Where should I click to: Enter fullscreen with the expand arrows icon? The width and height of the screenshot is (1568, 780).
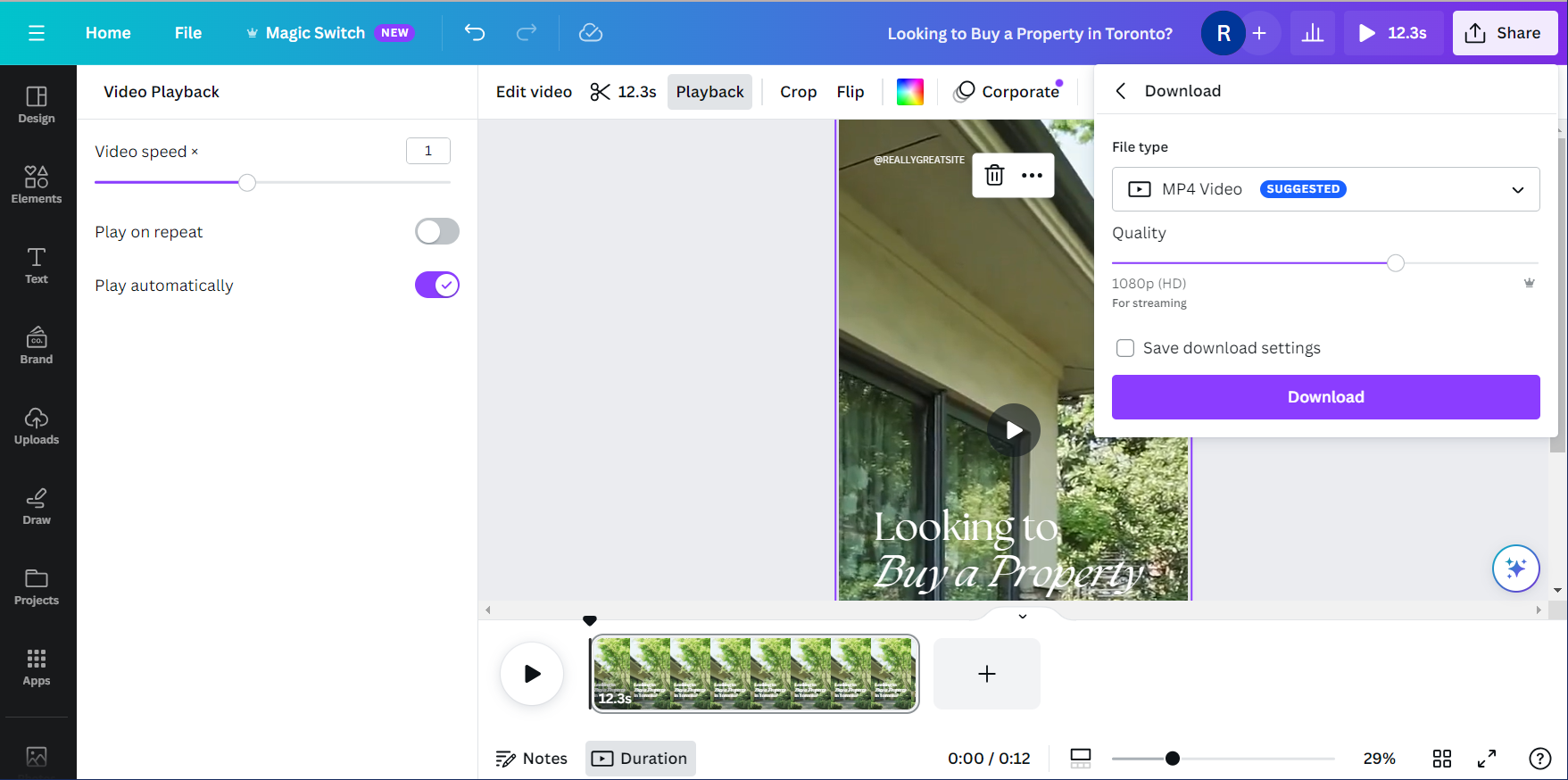coord(1487,759)
